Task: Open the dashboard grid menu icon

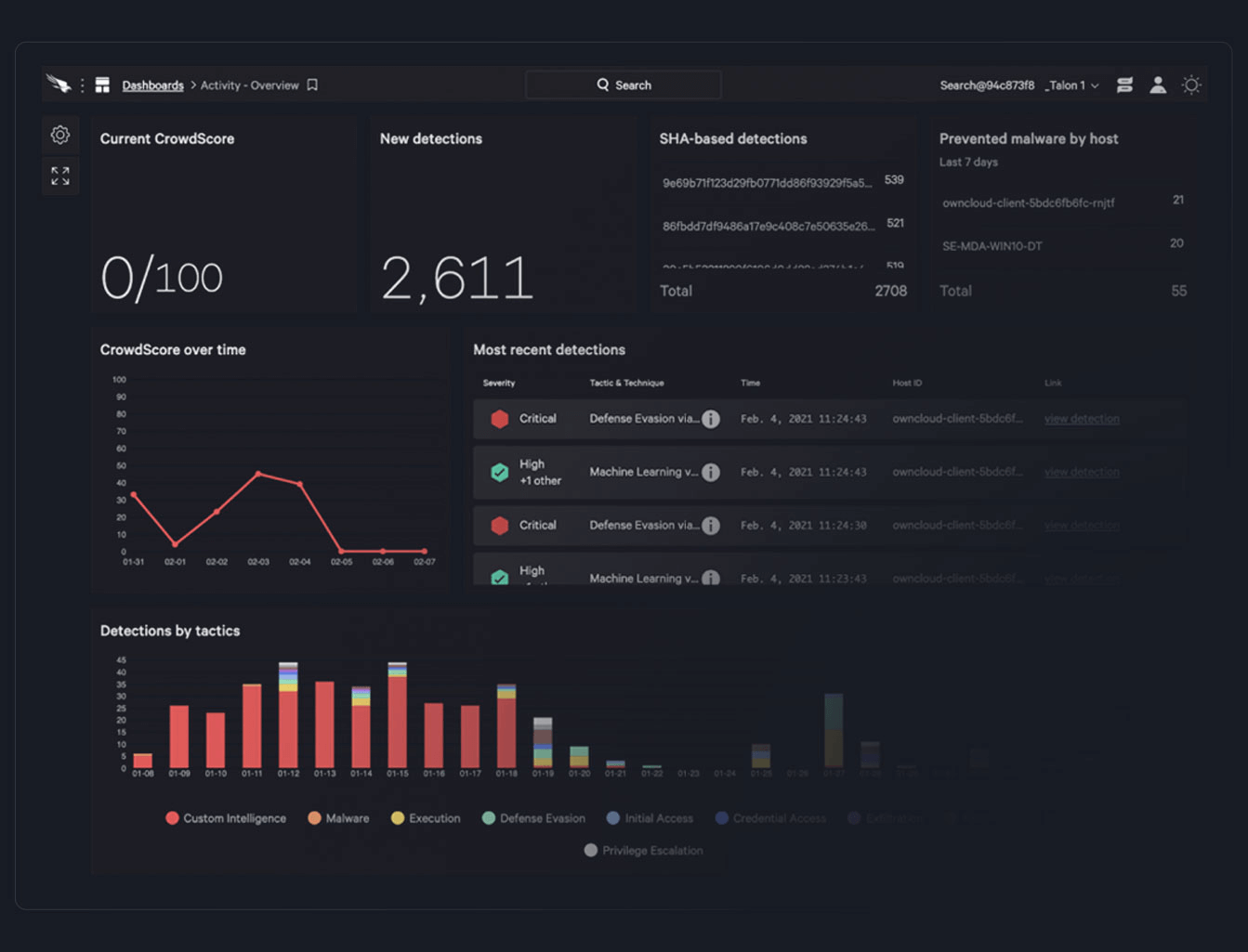Action: coord(102,85)
